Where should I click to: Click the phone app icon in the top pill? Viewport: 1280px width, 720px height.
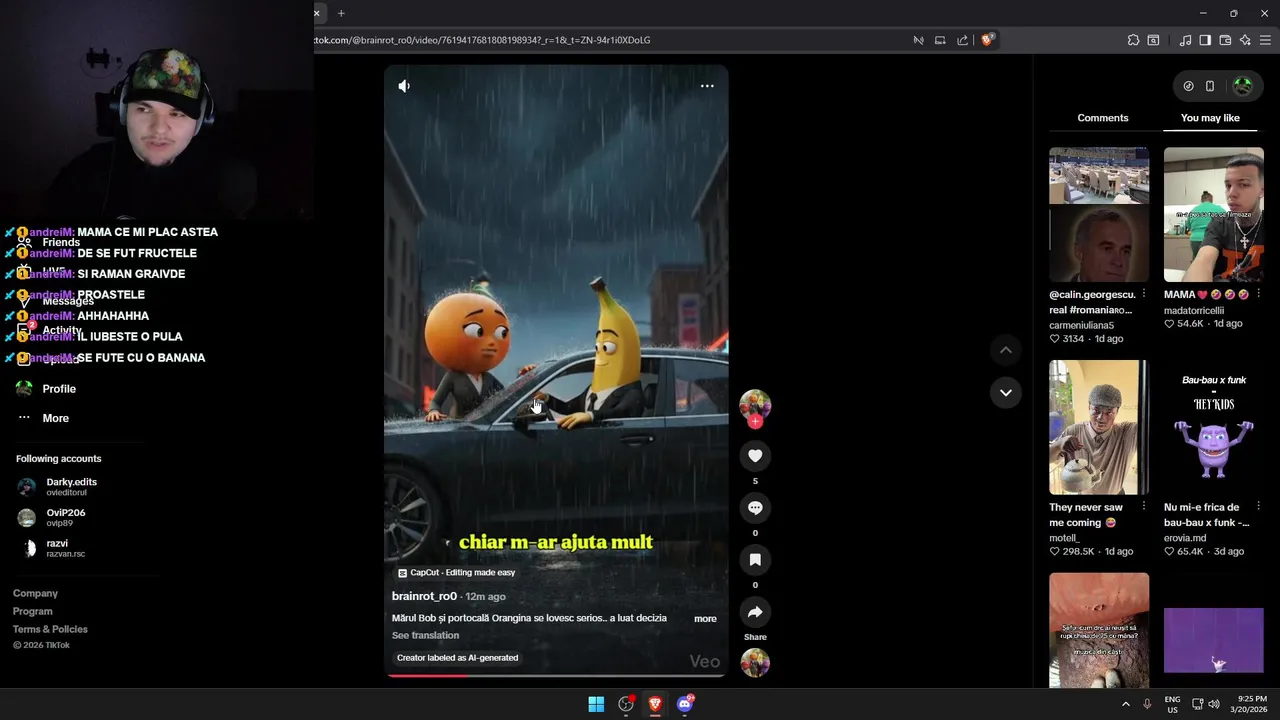pyautogui.click(x=1210, y=86)
